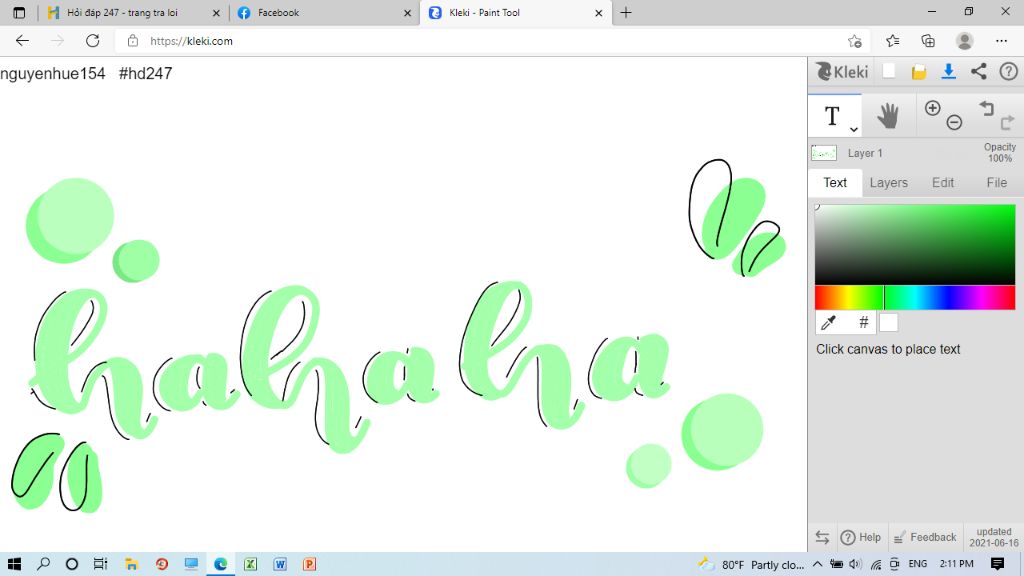Viewport: 1024px width, 576px height.
Task: Create a new blank image
Action: click(889, 71)
